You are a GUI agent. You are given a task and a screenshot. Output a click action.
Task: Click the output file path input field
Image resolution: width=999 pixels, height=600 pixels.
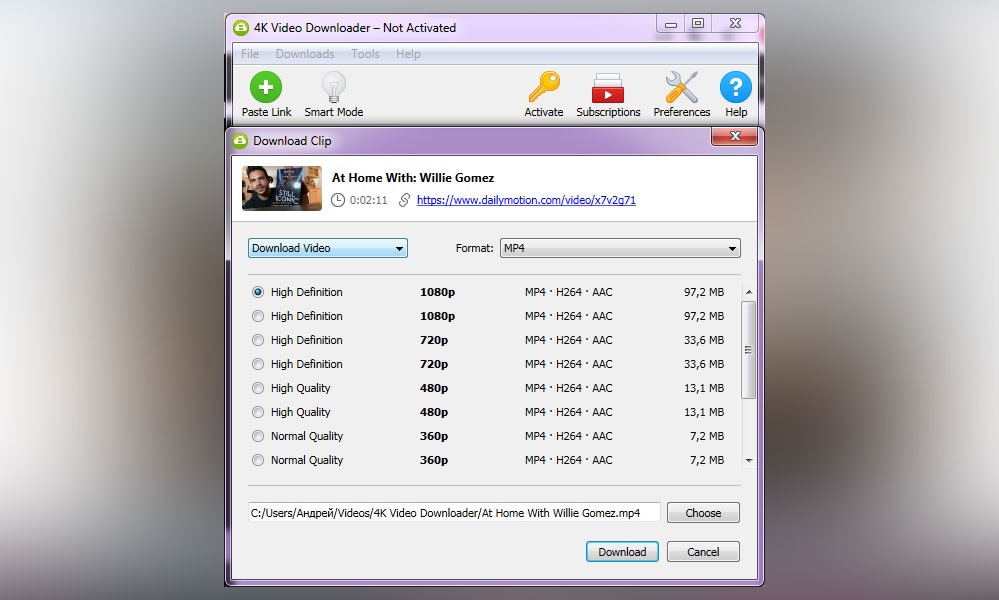[x=454, y=513]
